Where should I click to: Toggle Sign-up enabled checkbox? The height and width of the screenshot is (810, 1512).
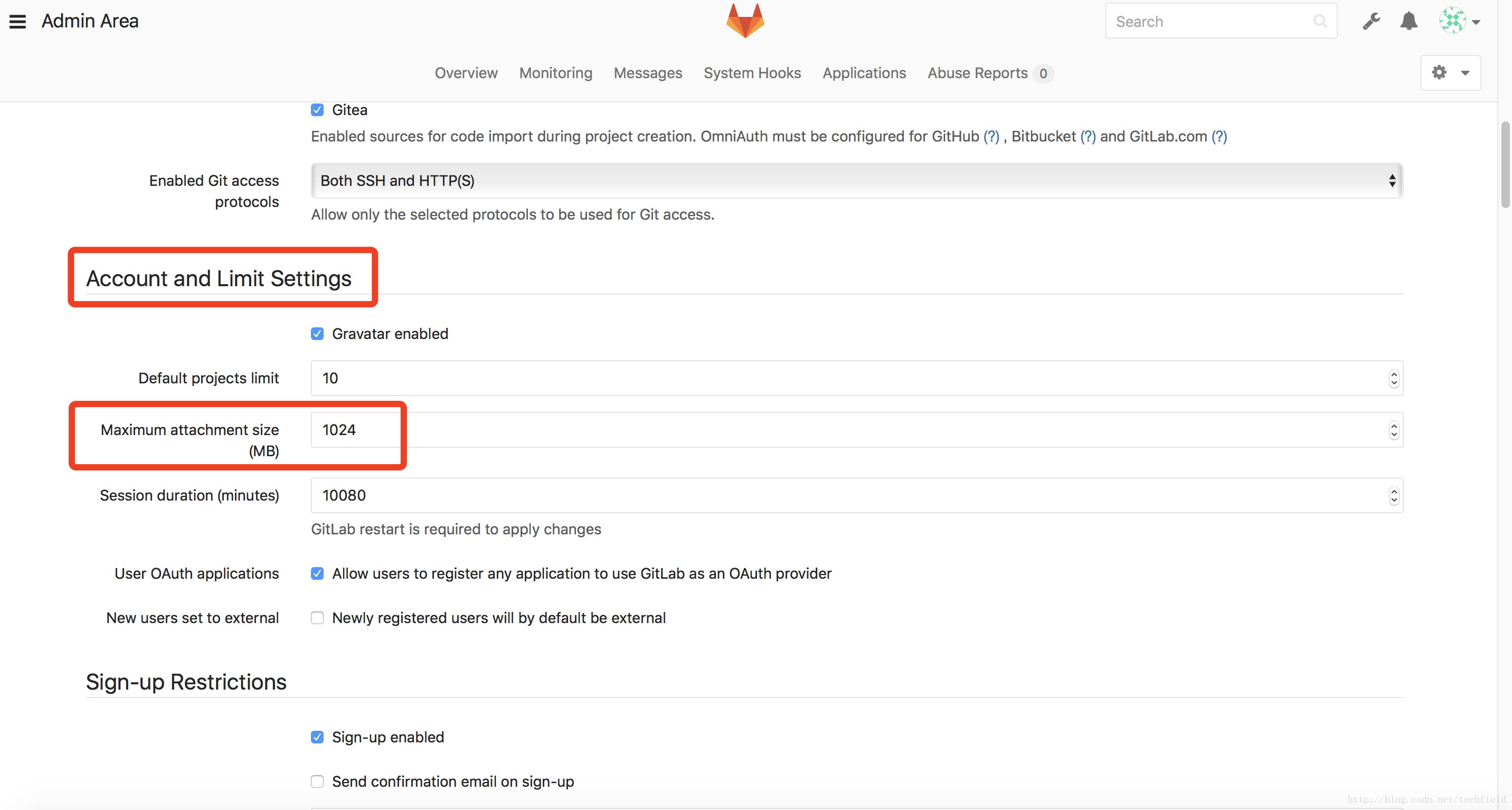[x=317, y=737]
